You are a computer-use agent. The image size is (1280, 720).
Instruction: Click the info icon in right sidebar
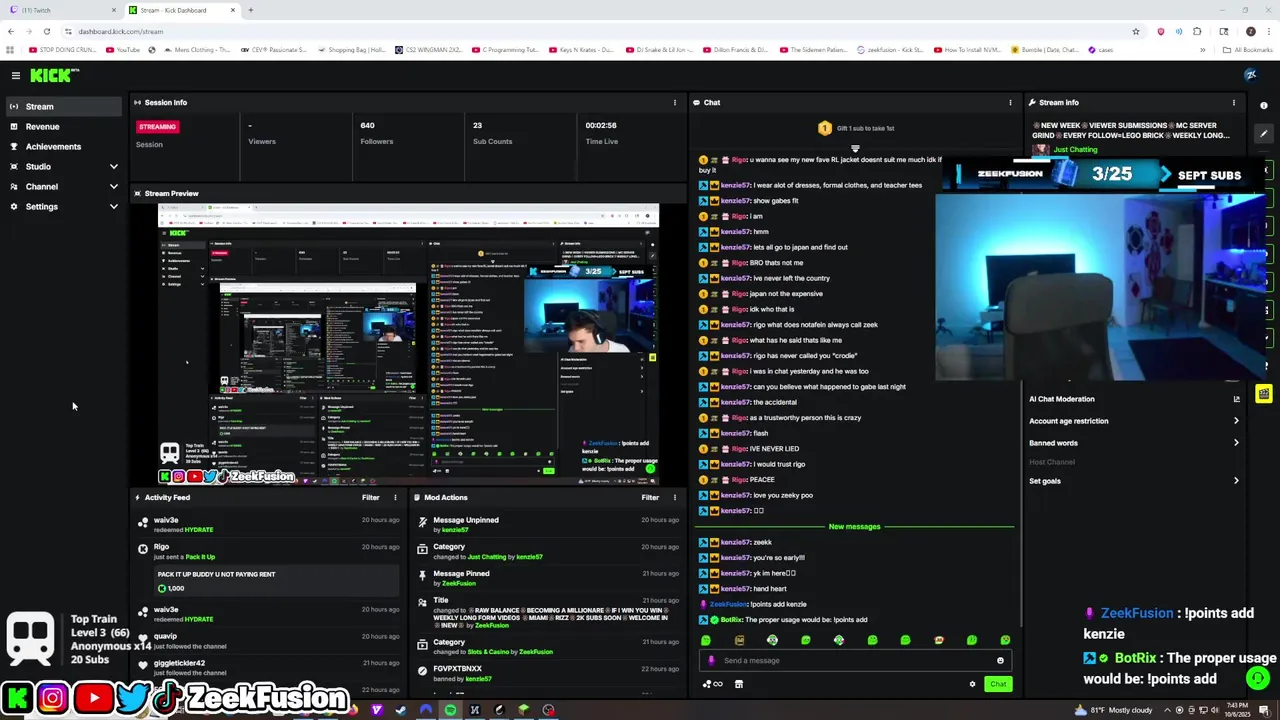1264,105
